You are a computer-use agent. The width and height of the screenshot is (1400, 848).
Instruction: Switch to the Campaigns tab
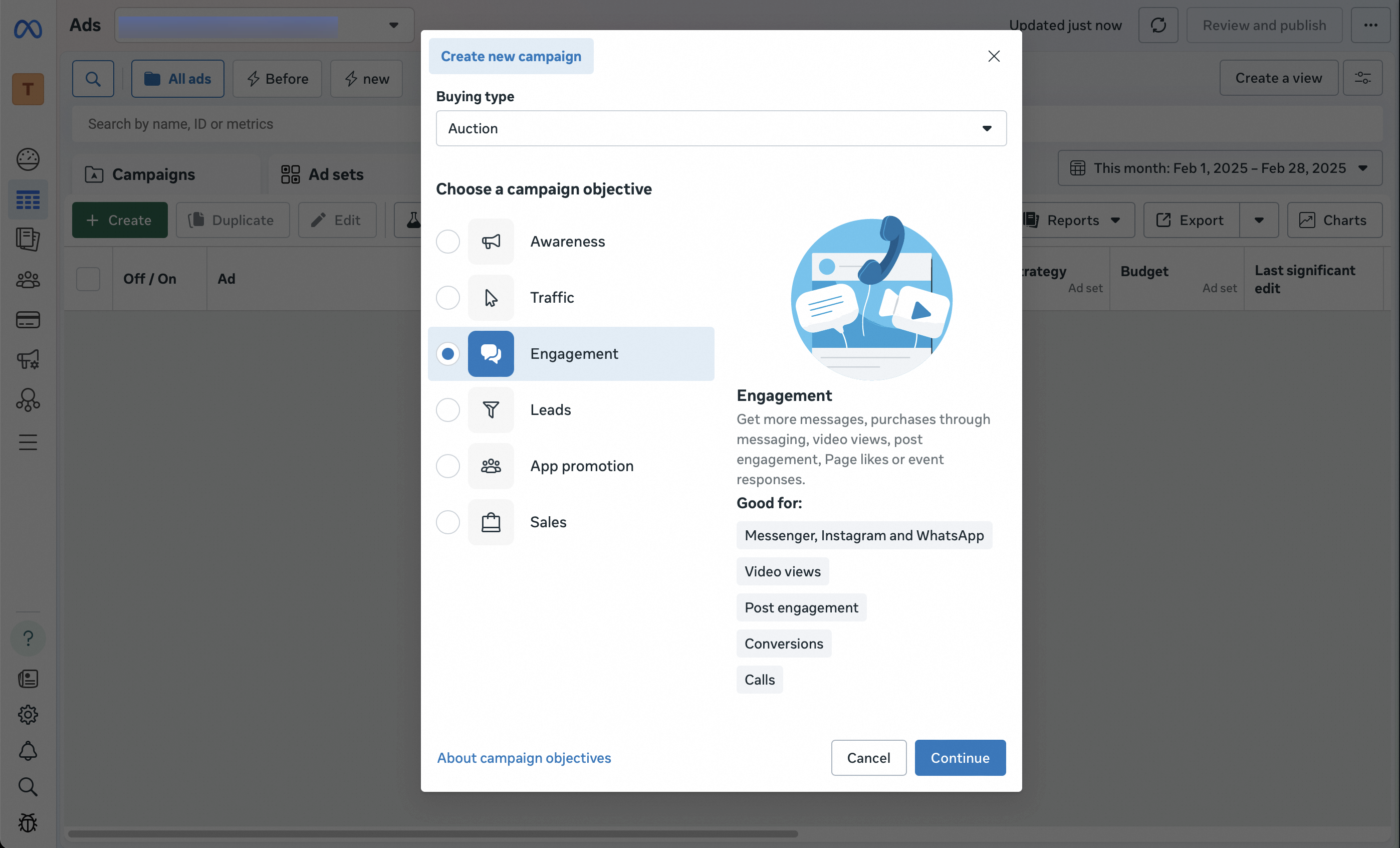tap(153, 174)
